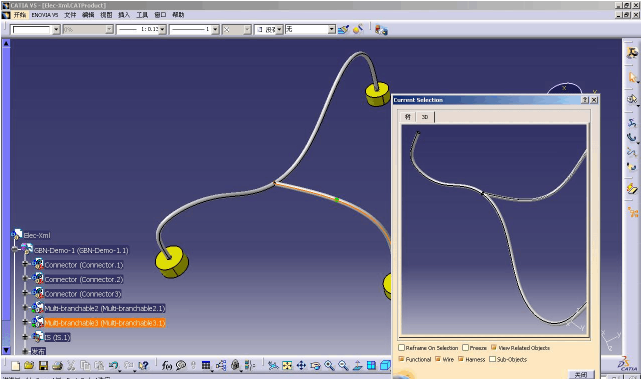Viewport: 641px width, 379px height.
Task: Click the yellow connector at bundle's lower-left end
Action: click(172, 262)
